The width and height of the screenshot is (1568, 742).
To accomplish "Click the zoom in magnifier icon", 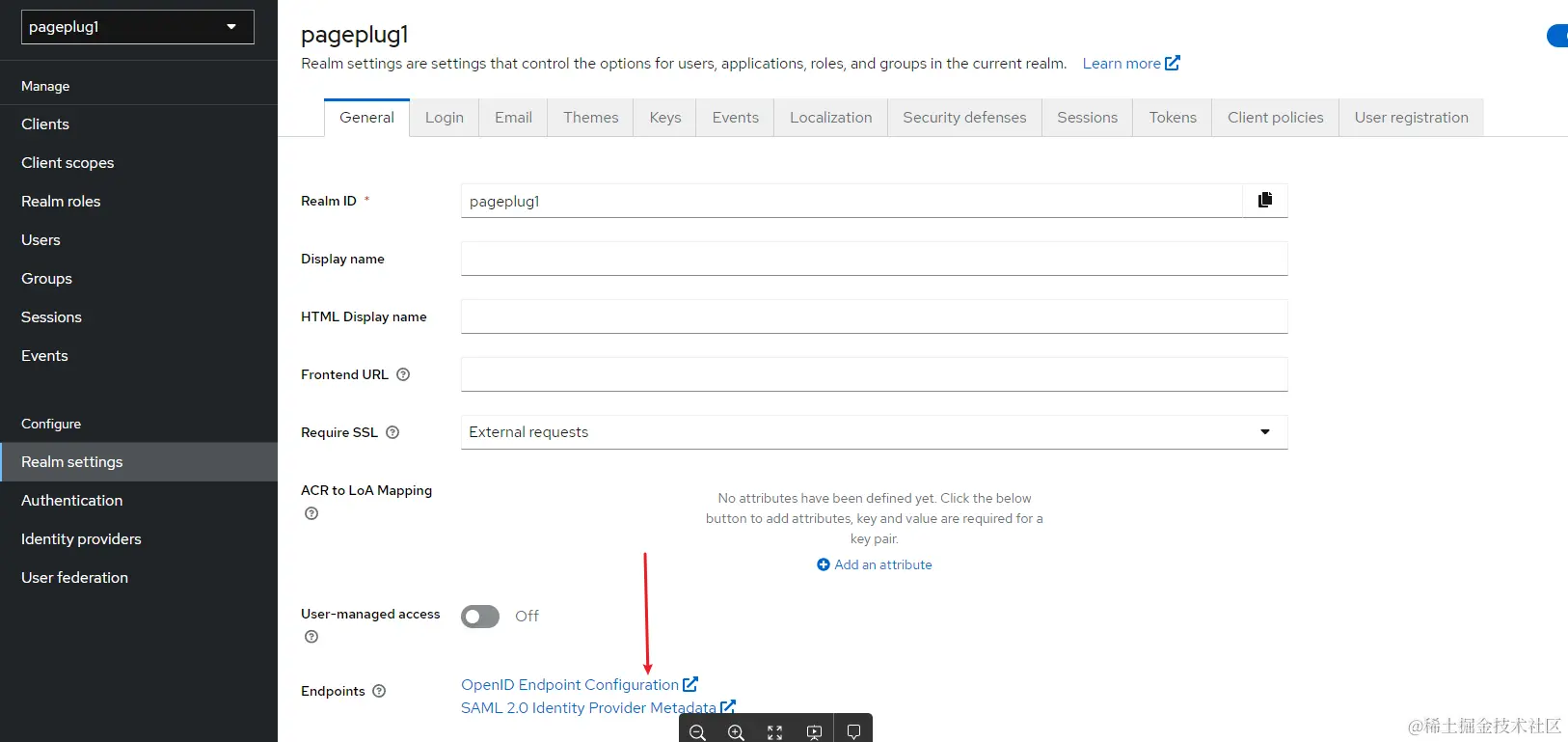I will coord(736,732).
